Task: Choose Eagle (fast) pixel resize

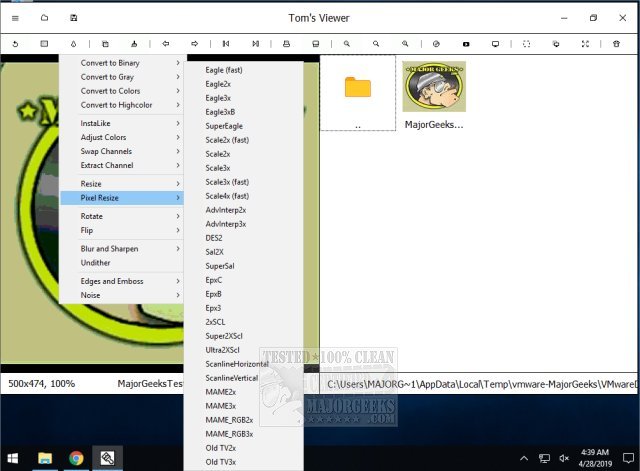Action: pos(244,70)
